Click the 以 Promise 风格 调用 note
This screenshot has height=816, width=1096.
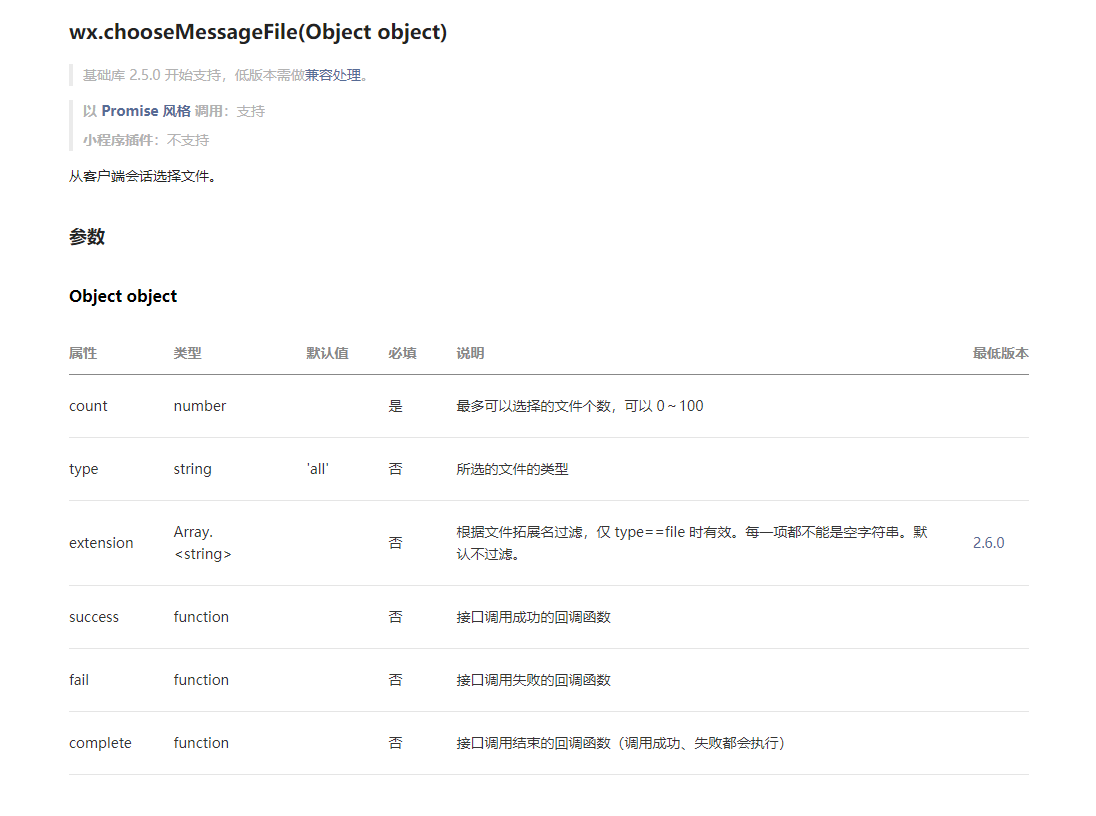pos(170,110)
